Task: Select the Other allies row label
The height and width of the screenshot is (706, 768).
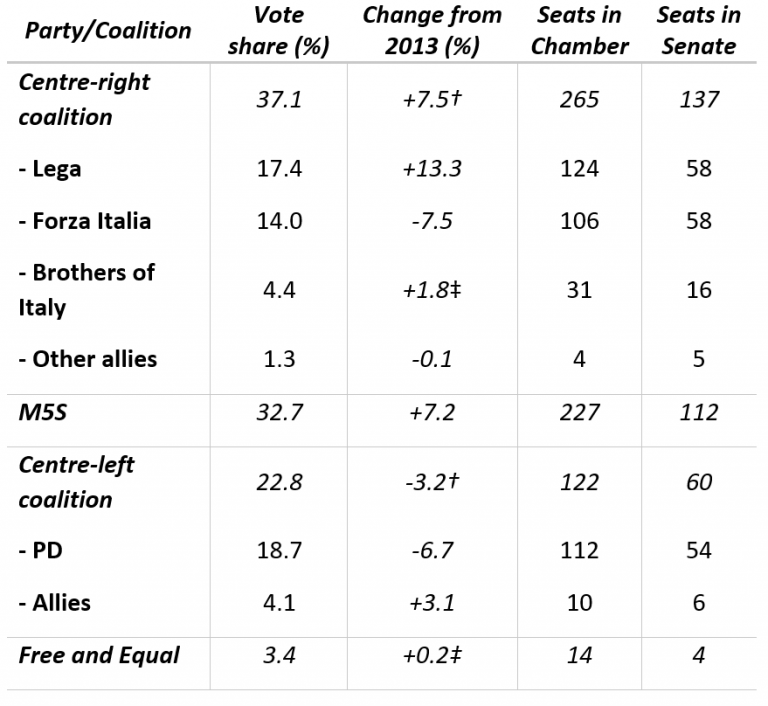Action: [x=87, y=358]
